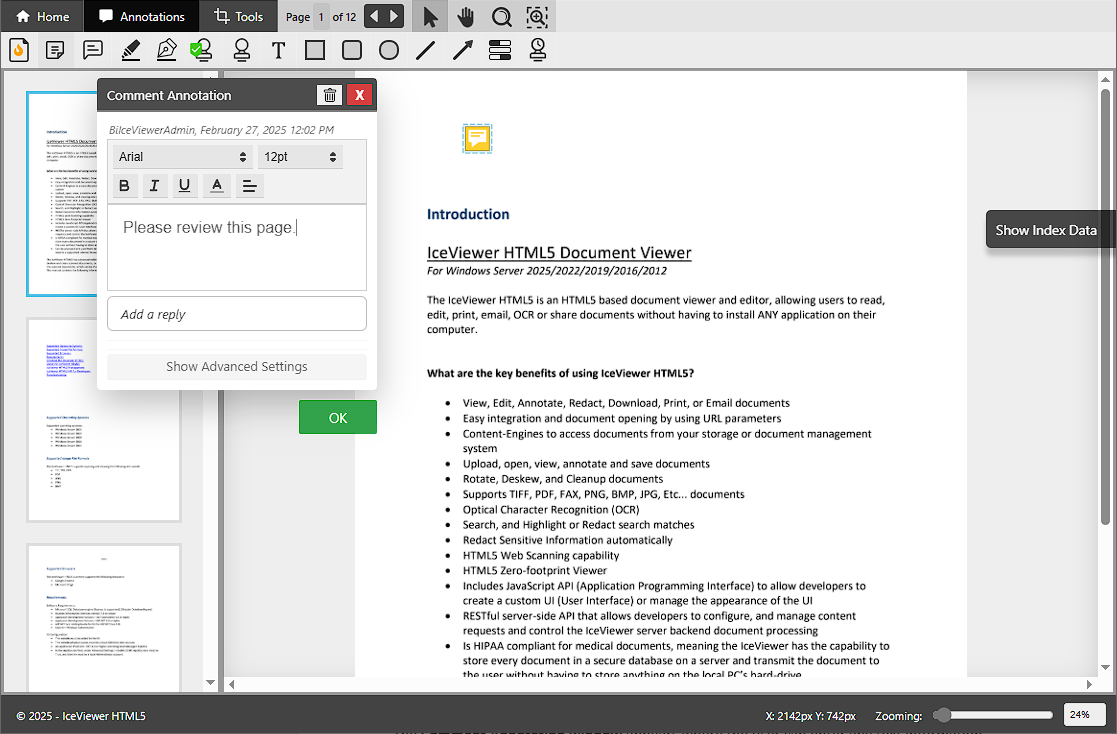Toggle bold formatting in comment editor
This screenshot has width=1117, height=734.
124,185
